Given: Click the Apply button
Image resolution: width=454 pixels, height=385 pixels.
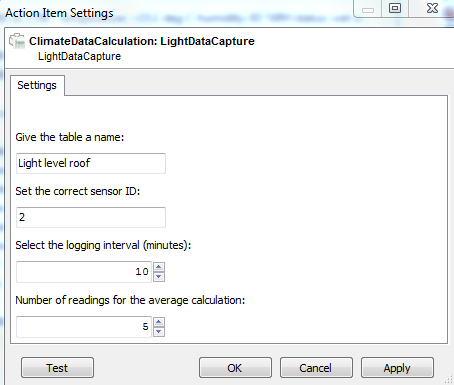Looking at the screenshot, I should point(397,368).
